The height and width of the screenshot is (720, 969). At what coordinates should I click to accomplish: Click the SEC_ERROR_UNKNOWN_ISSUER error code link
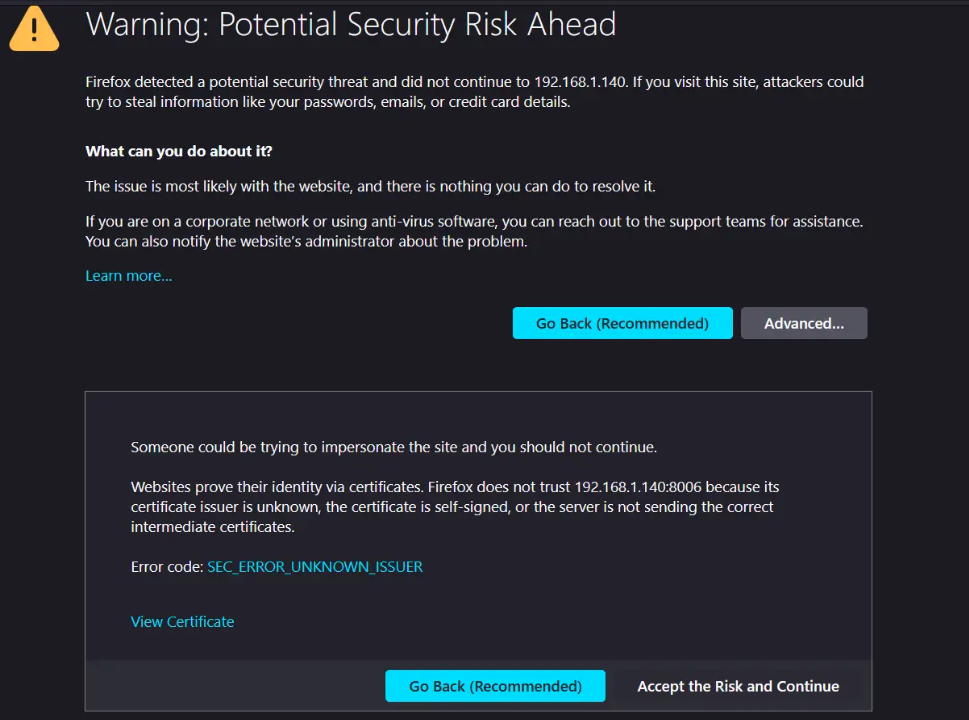tap(315, 567)
